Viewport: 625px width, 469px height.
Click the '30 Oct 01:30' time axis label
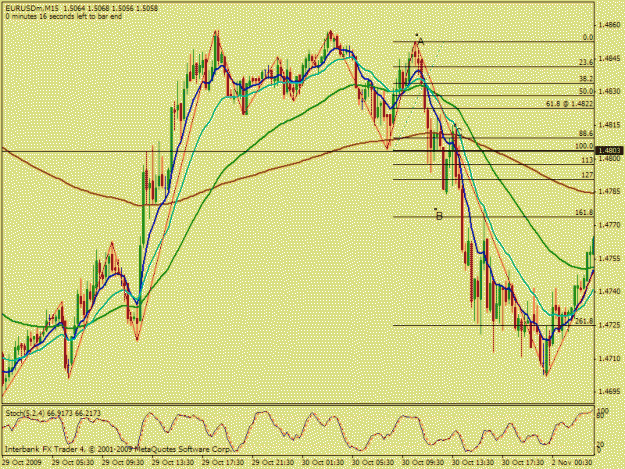(323, 463)
